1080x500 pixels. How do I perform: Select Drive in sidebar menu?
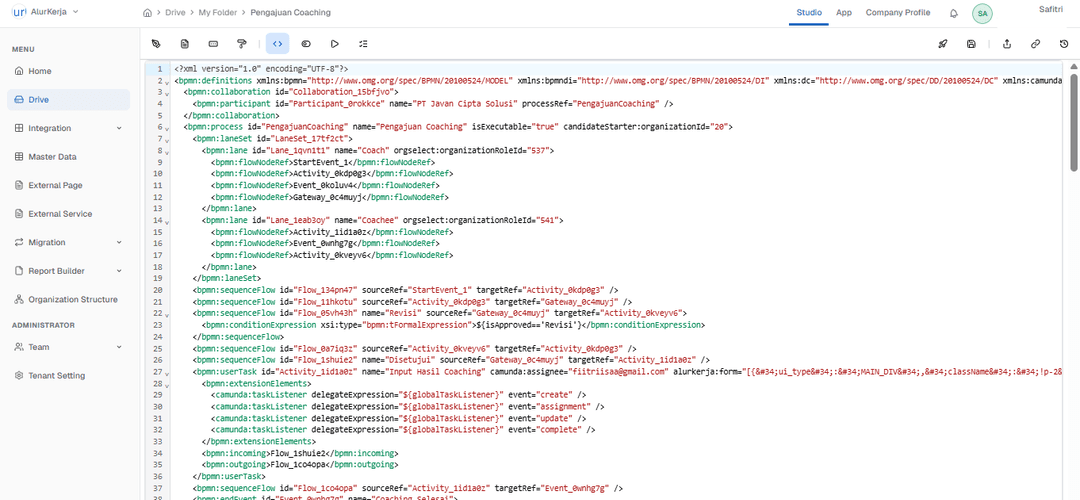click(x=68, y=100)
